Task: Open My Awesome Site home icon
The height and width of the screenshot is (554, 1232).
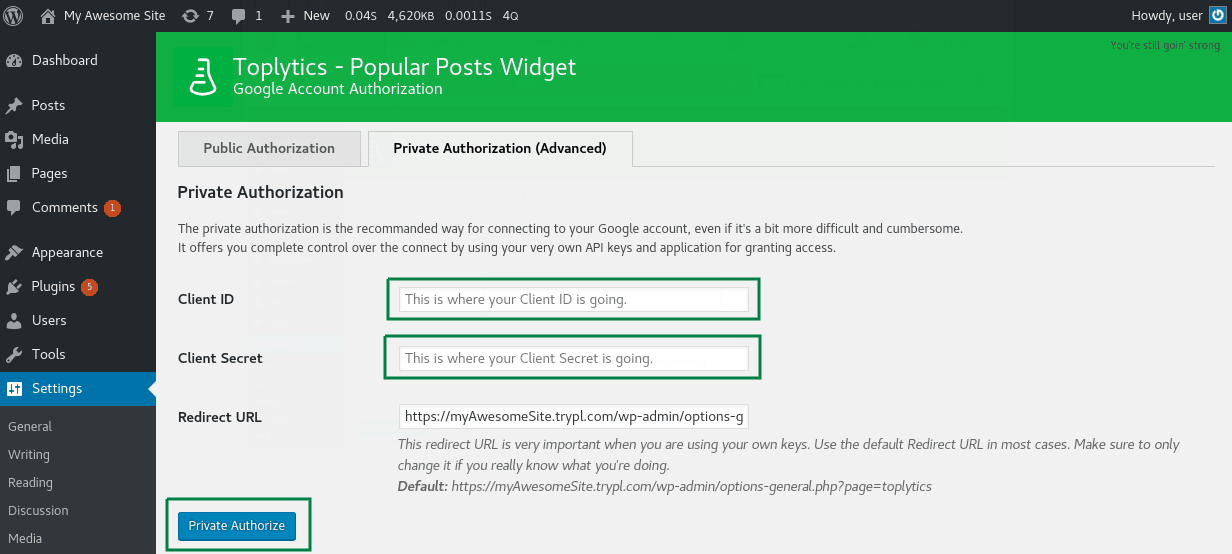Action: [x=48, y=16]
